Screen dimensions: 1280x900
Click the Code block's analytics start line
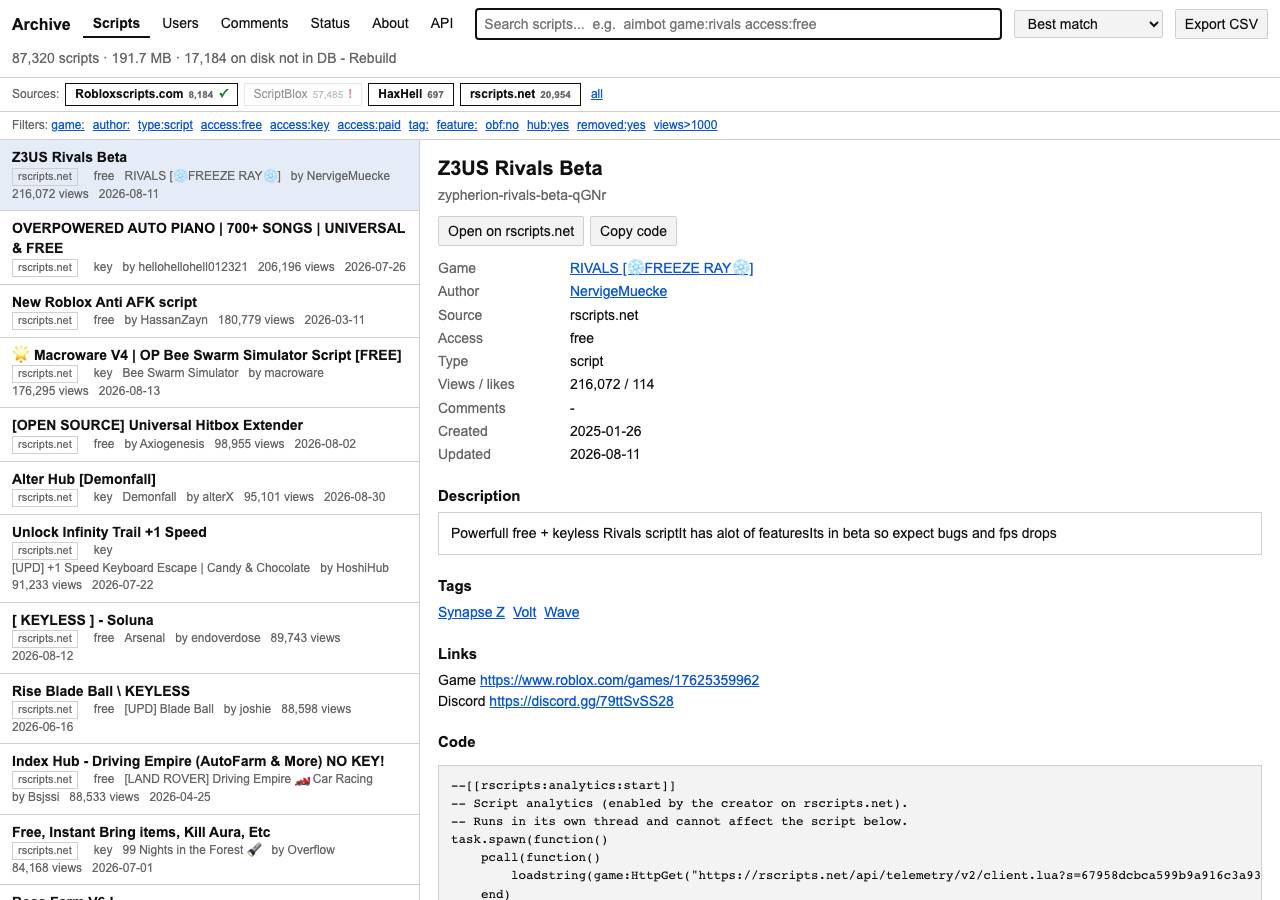click(563, 785)
